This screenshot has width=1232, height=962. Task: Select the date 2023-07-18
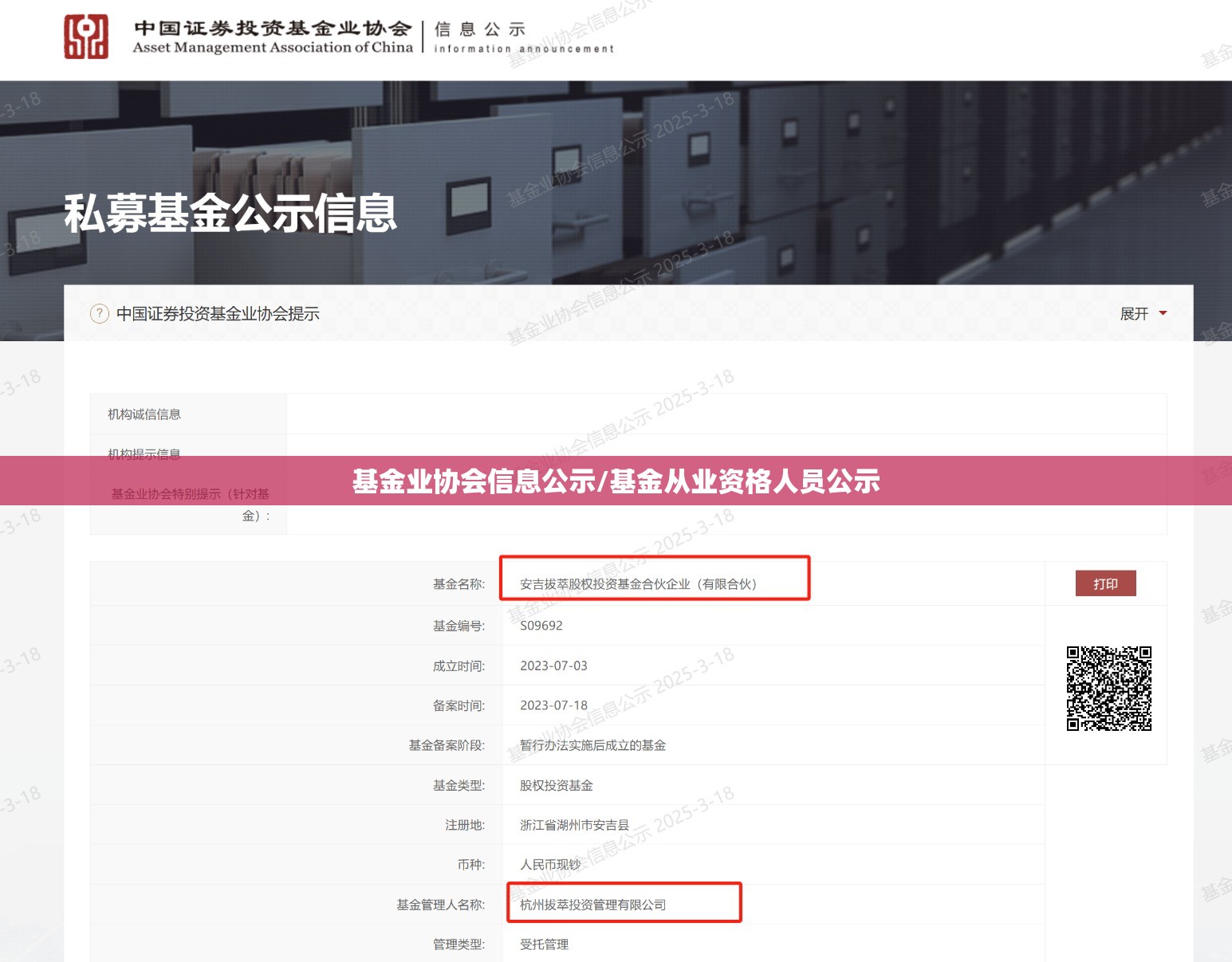[553, 705]
